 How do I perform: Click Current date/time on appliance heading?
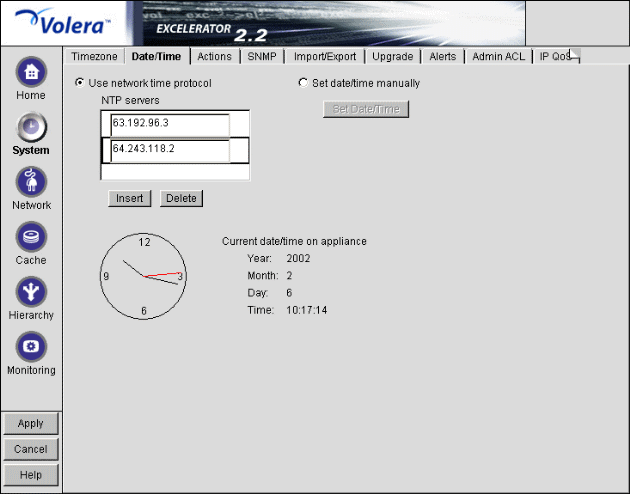coord(294,241)
